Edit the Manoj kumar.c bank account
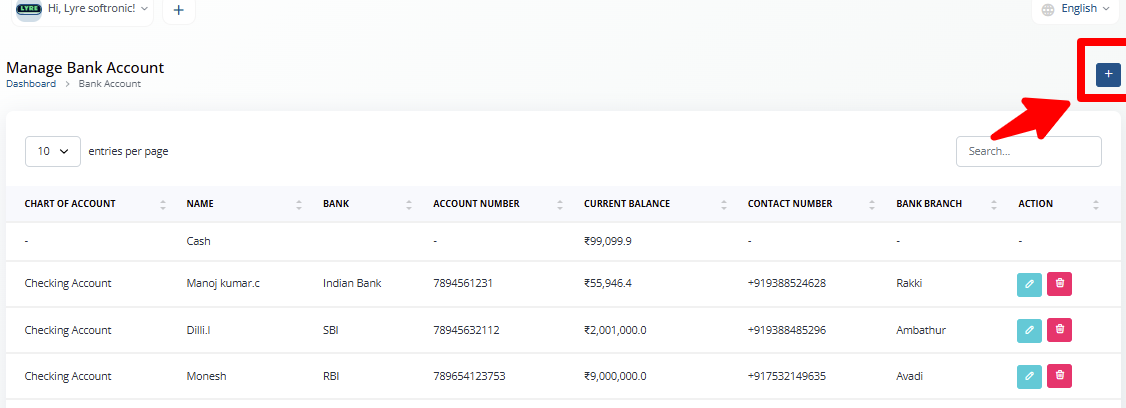The width and height of the screenshot is (1126, 408). coord(1029,283)
